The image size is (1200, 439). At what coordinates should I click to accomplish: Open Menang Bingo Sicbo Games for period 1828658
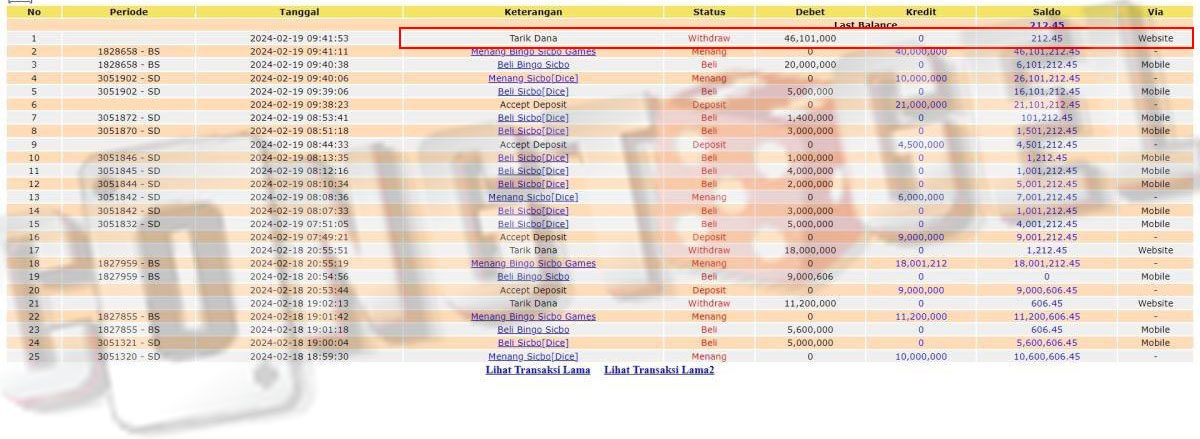coord(533,51)
